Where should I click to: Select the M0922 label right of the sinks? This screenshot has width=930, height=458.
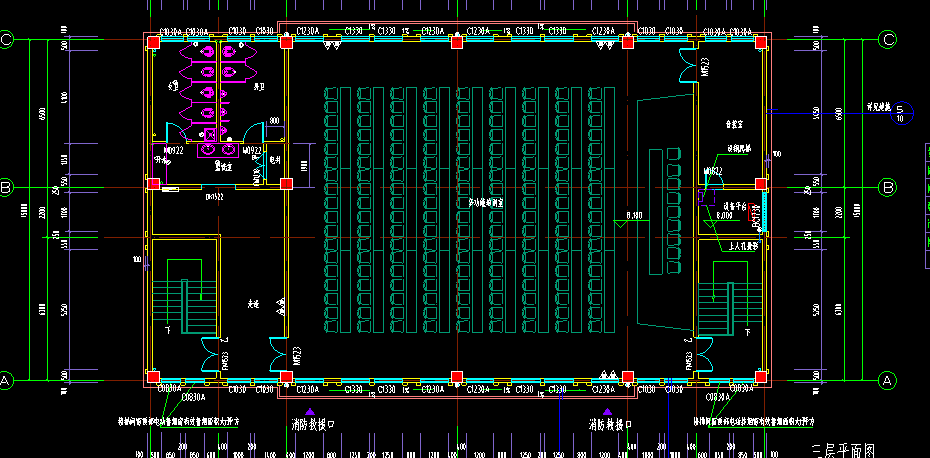(253, 151)
